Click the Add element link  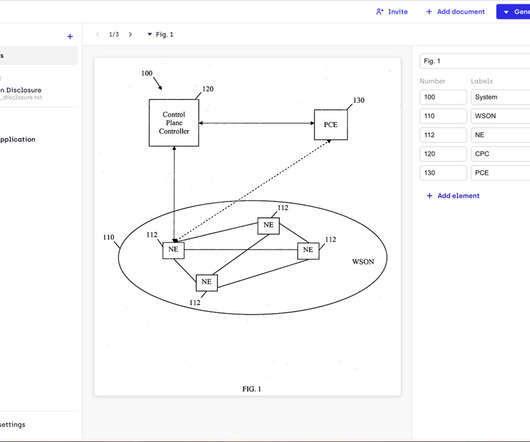(453, 196)
